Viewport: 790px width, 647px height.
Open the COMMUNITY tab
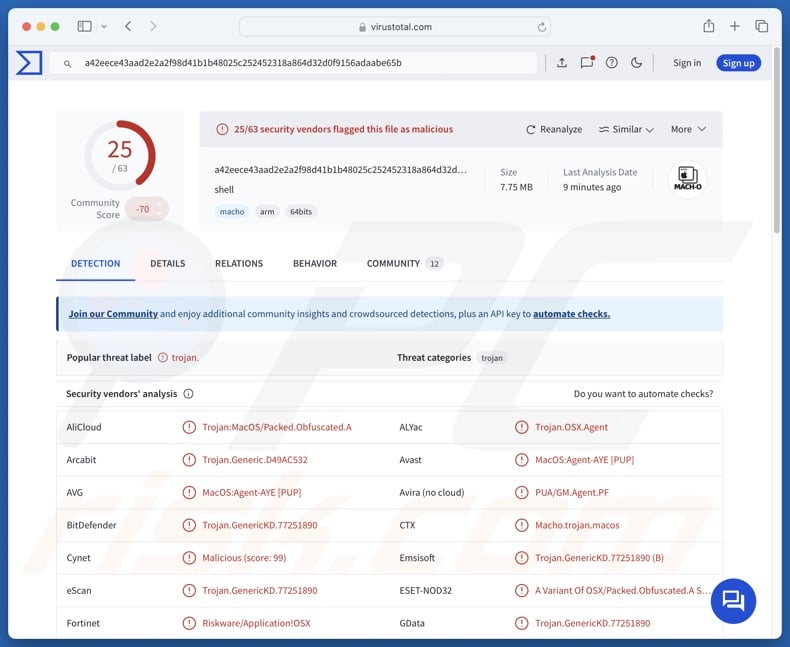[x=393, y=264]
